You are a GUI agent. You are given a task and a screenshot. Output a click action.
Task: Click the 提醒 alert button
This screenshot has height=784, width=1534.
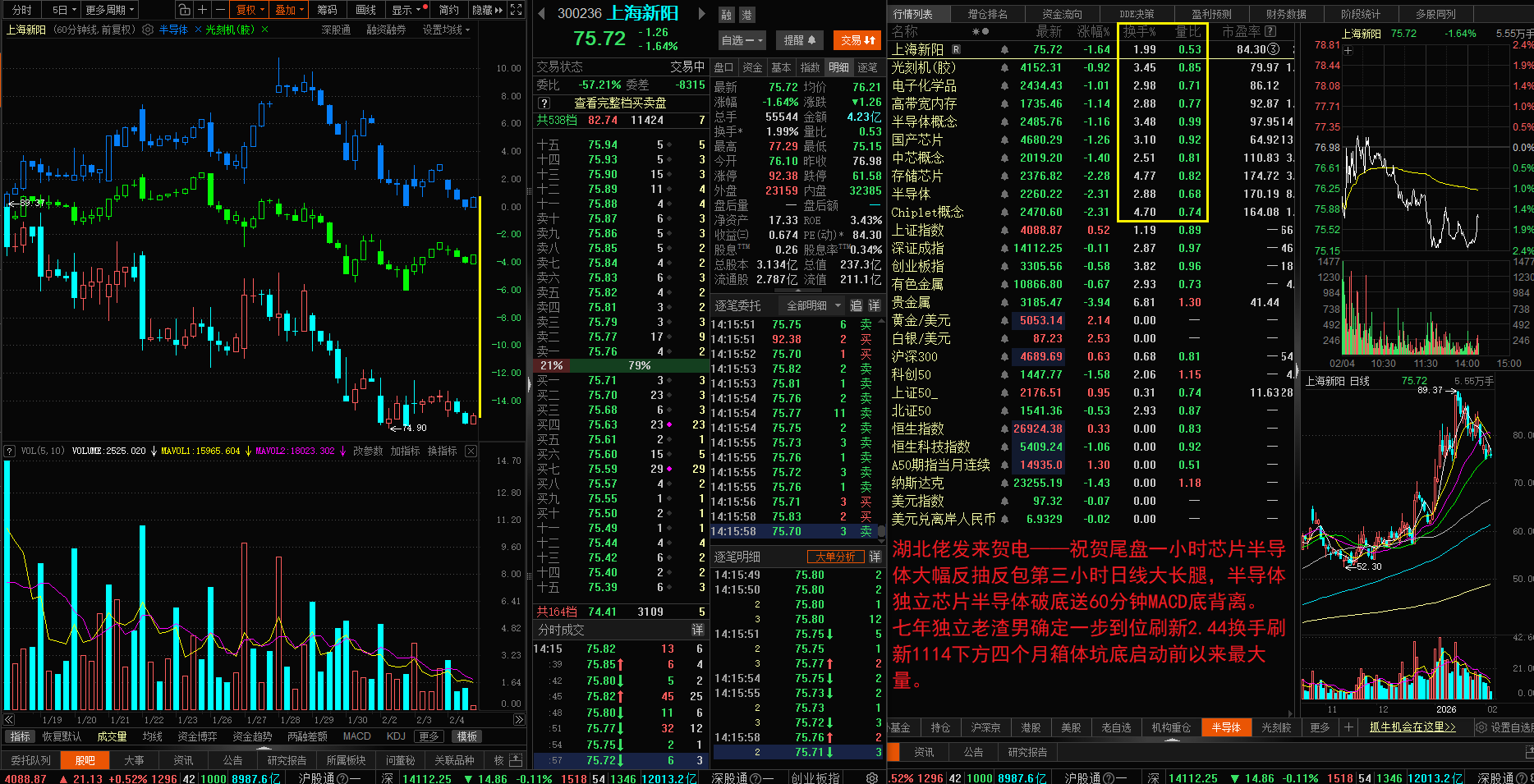pyautogui.click(x=800, y=39)
